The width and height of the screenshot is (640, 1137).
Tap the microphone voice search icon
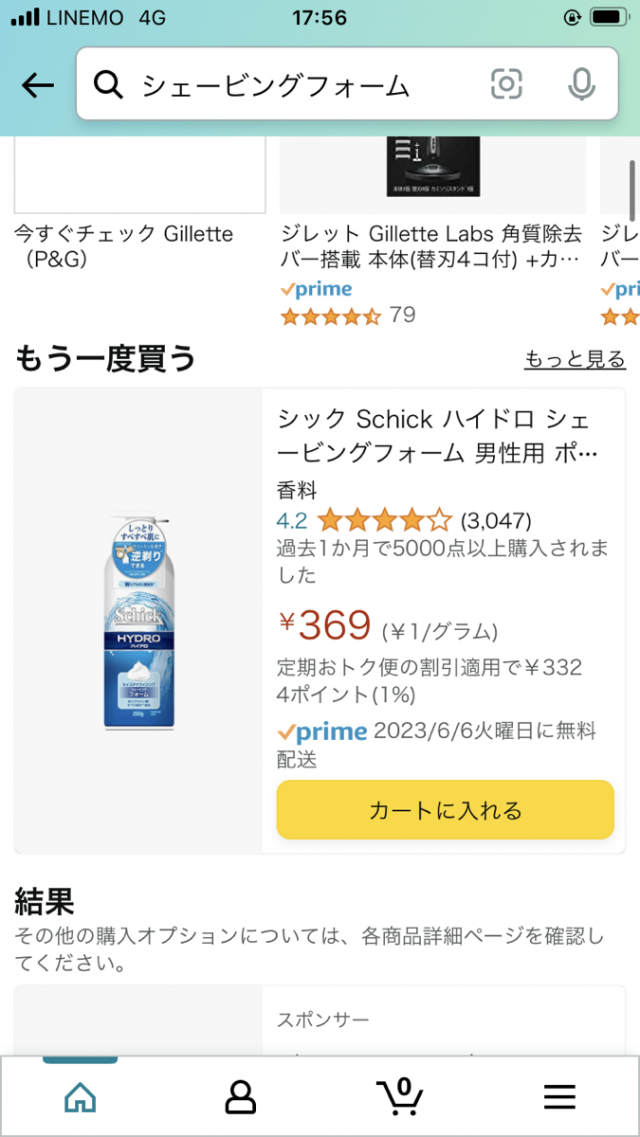581,85
